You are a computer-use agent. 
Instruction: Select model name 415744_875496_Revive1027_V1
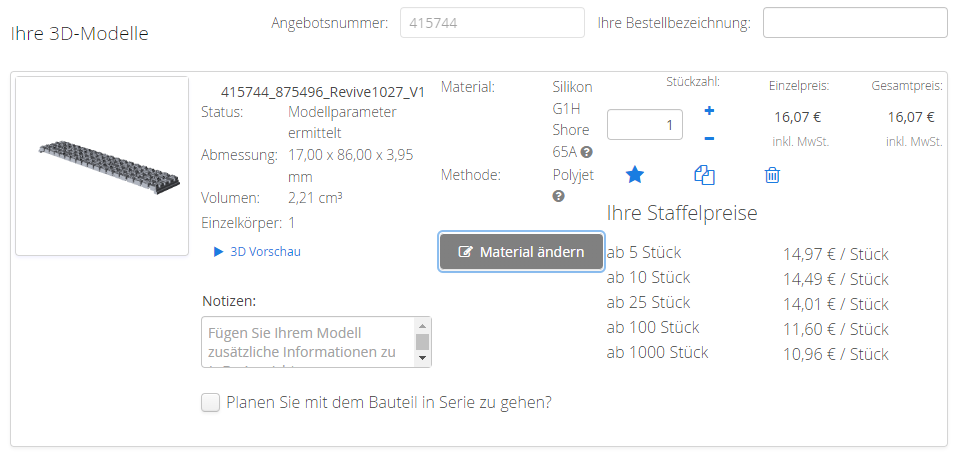322,91
